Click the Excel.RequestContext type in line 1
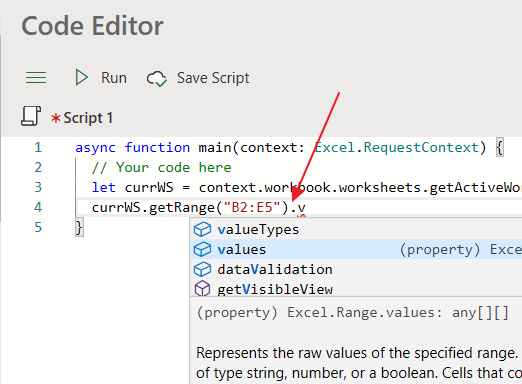Viewport: 522px width, 384px height. 396,147
